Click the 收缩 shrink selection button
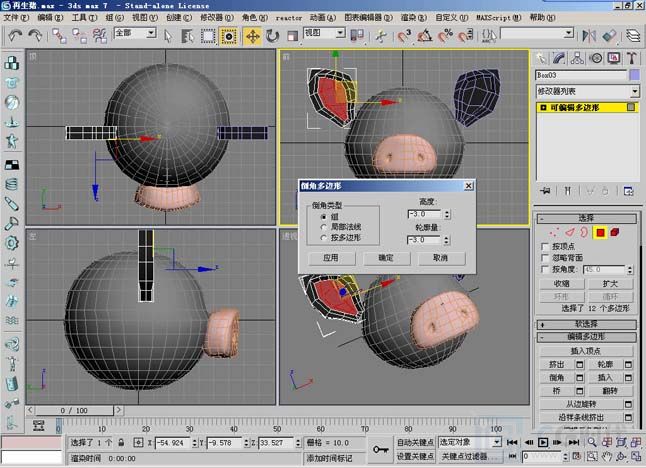Screen dimensions: 646x468 [x=562, y=284]
